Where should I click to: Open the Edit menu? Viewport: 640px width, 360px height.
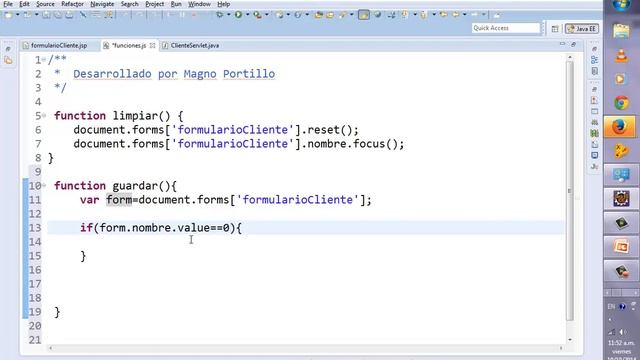tap(24, 4)
